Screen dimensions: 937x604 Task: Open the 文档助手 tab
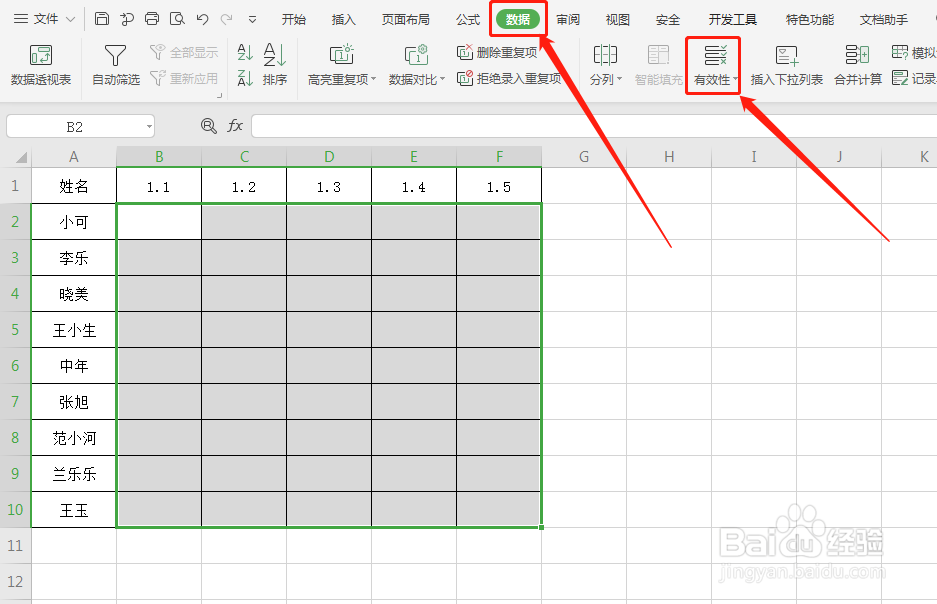tap(884, 20)
